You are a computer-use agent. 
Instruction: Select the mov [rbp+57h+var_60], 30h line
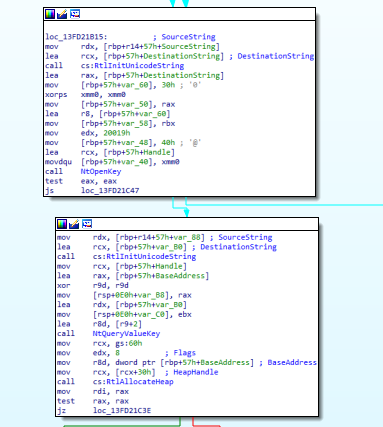pyautogui.click(x=123, y=85)
